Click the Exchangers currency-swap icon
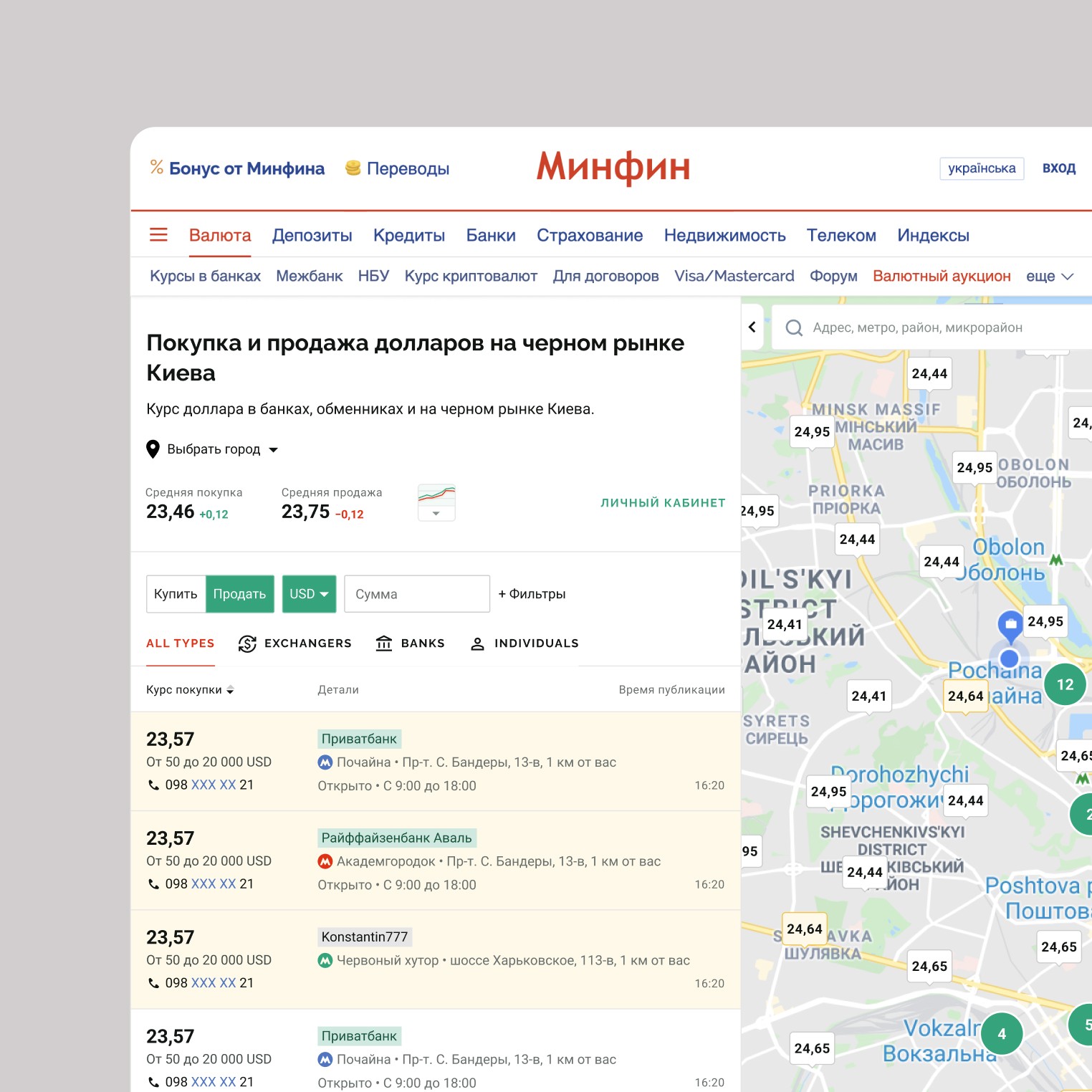 click(247, 643)
